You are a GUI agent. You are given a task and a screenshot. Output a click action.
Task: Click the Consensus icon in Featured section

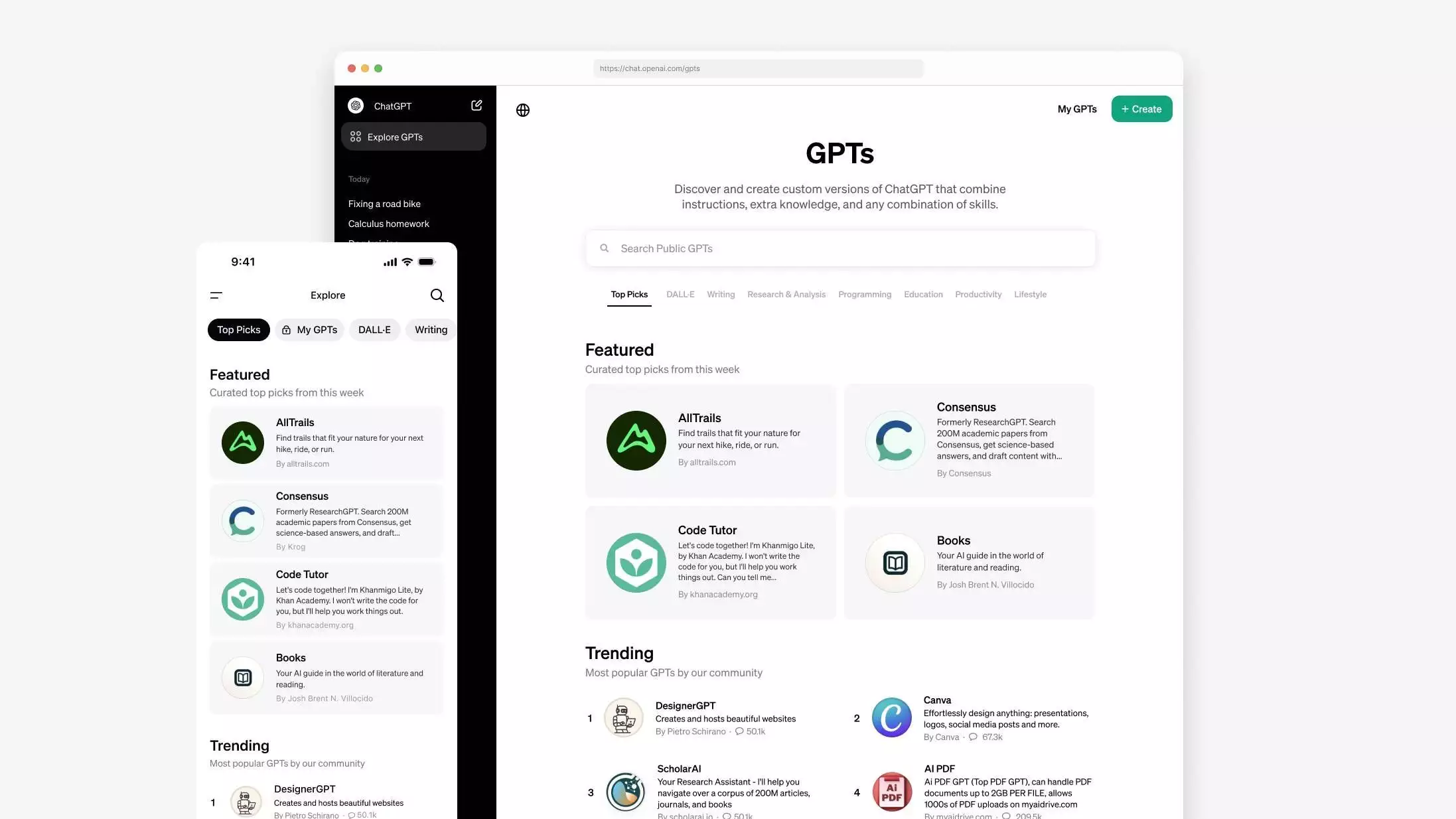pyautogui.click(x=894, y=440)
